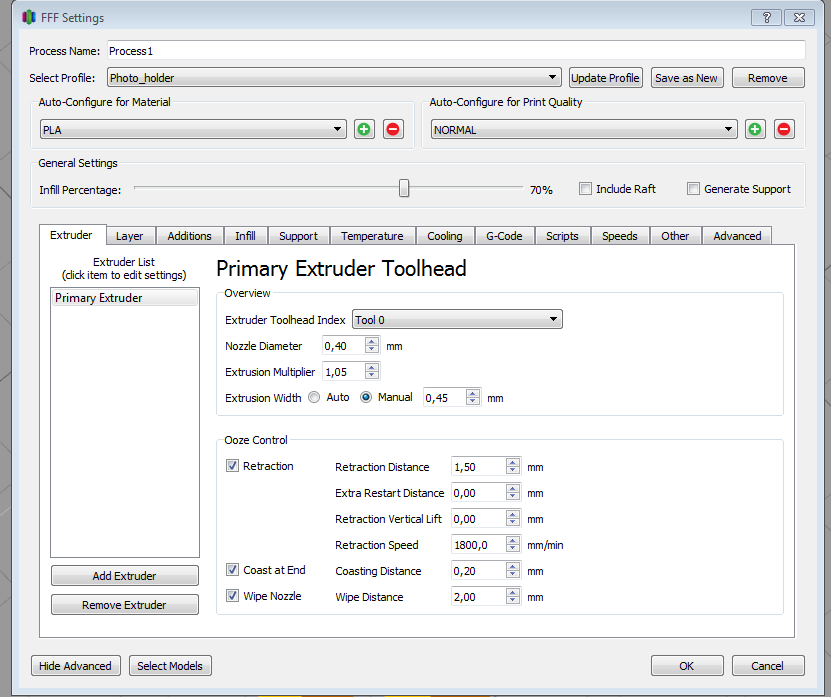Screen dimensions: 831x697
Task: Click green plus icon beside NORMAL print quality
Action: (755, 129)
